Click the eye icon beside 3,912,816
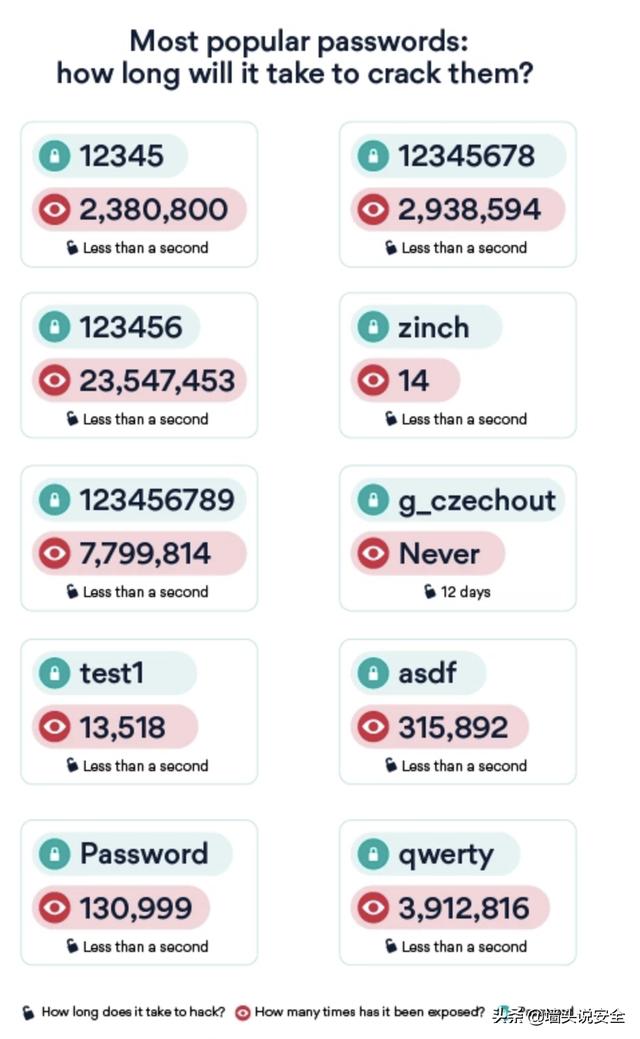The image size is (640, 1039). (373, 909)
